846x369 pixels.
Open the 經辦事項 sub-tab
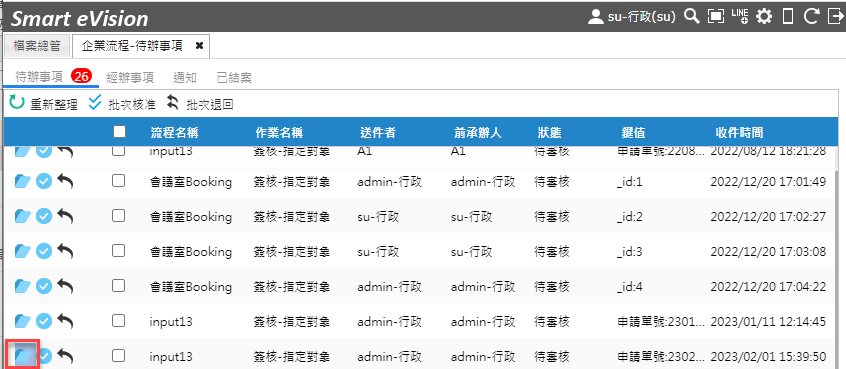pos(130,77)
